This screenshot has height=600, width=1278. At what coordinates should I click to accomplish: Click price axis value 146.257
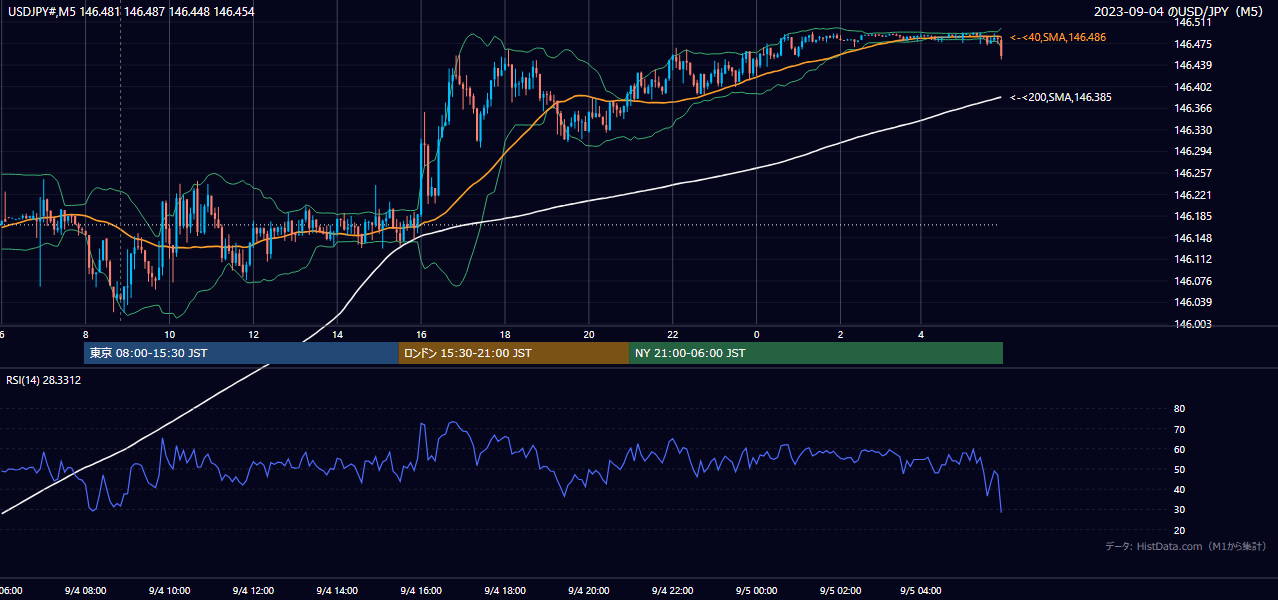point(1192,173)
